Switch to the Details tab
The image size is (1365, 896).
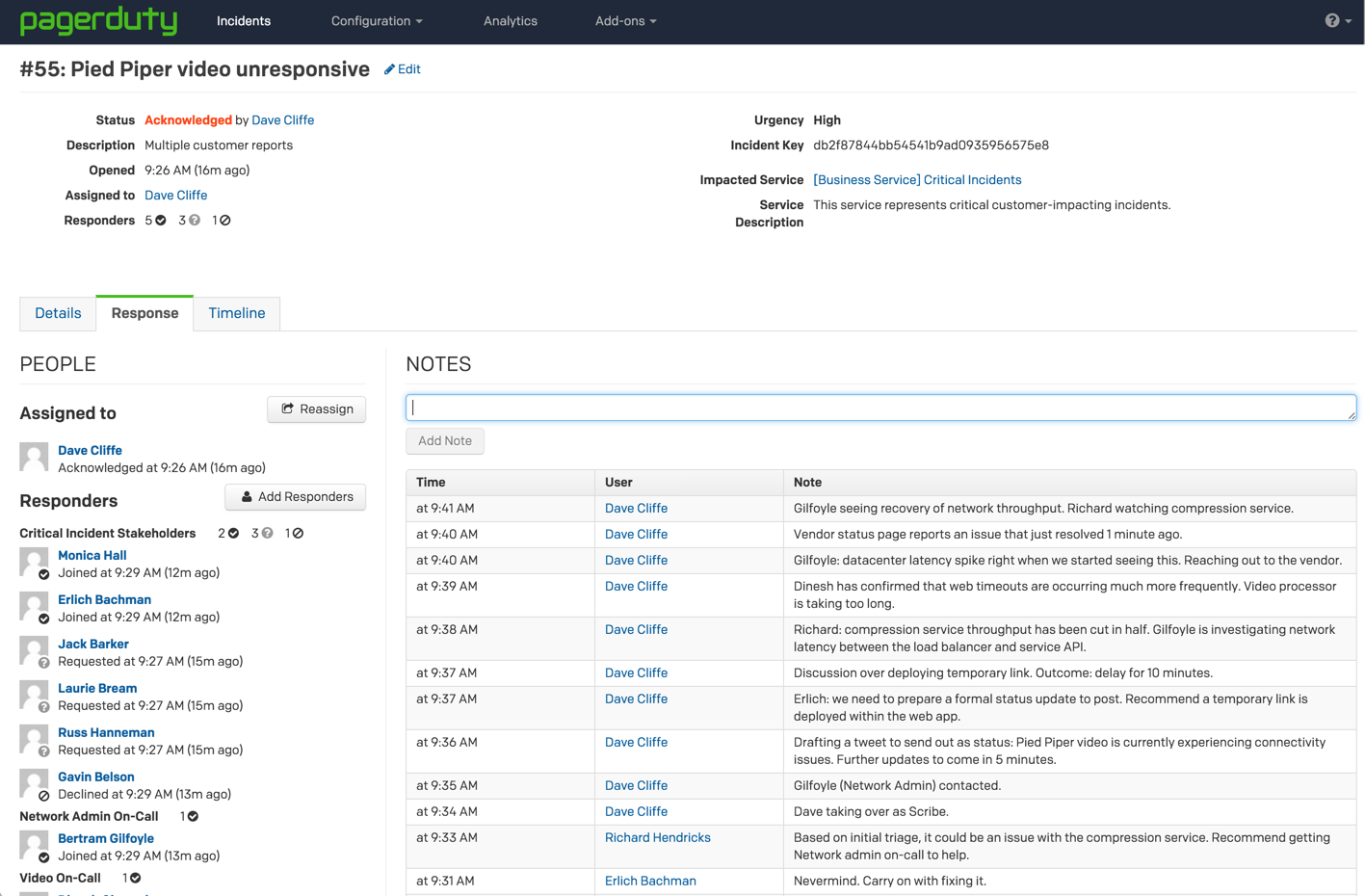[x=57, y=313]
